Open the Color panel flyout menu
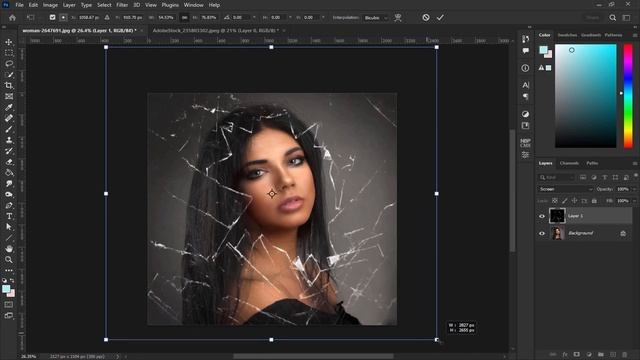 635,36
